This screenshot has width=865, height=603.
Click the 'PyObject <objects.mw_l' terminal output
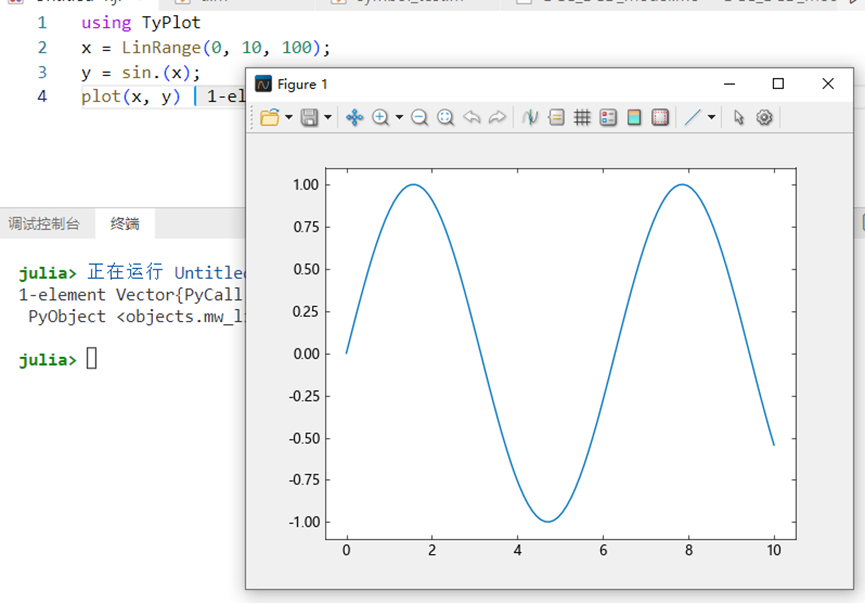[x=135, y=317]
